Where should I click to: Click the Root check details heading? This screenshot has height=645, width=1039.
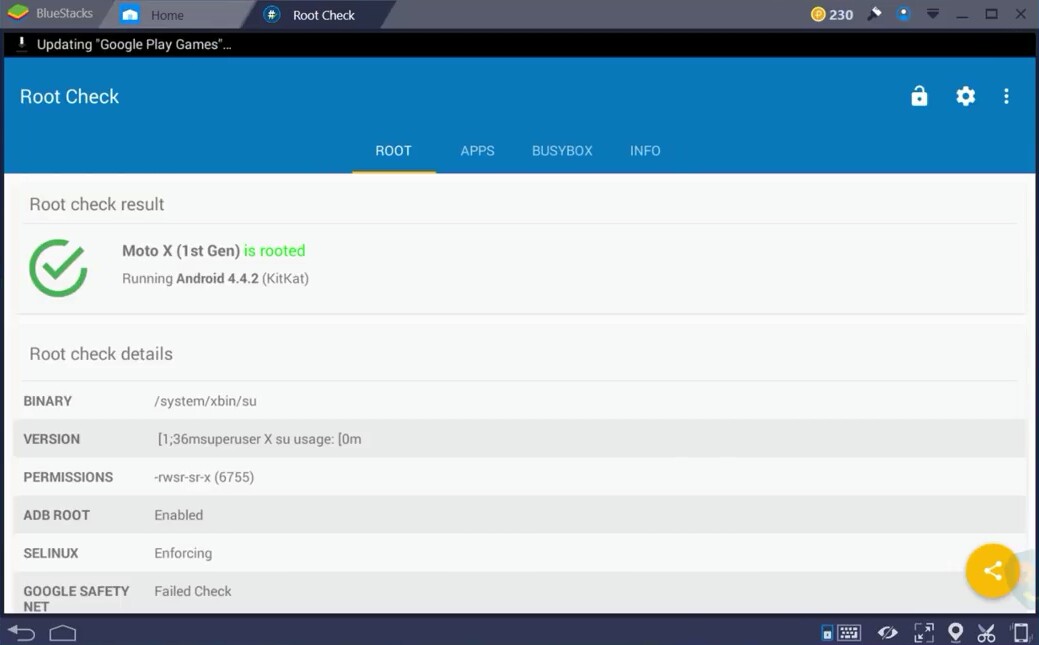101,353
